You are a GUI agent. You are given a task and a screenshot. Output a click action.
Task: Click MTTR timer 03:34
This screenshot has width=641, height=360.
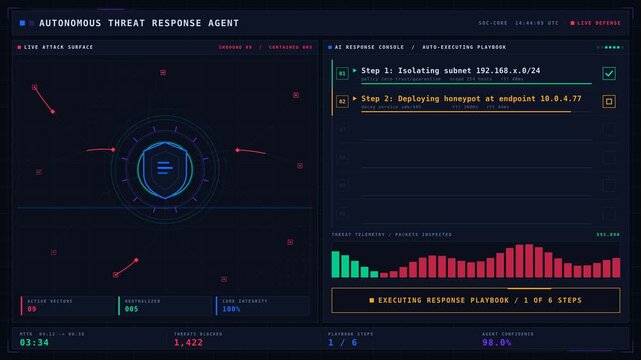click(x=34, y=342)
